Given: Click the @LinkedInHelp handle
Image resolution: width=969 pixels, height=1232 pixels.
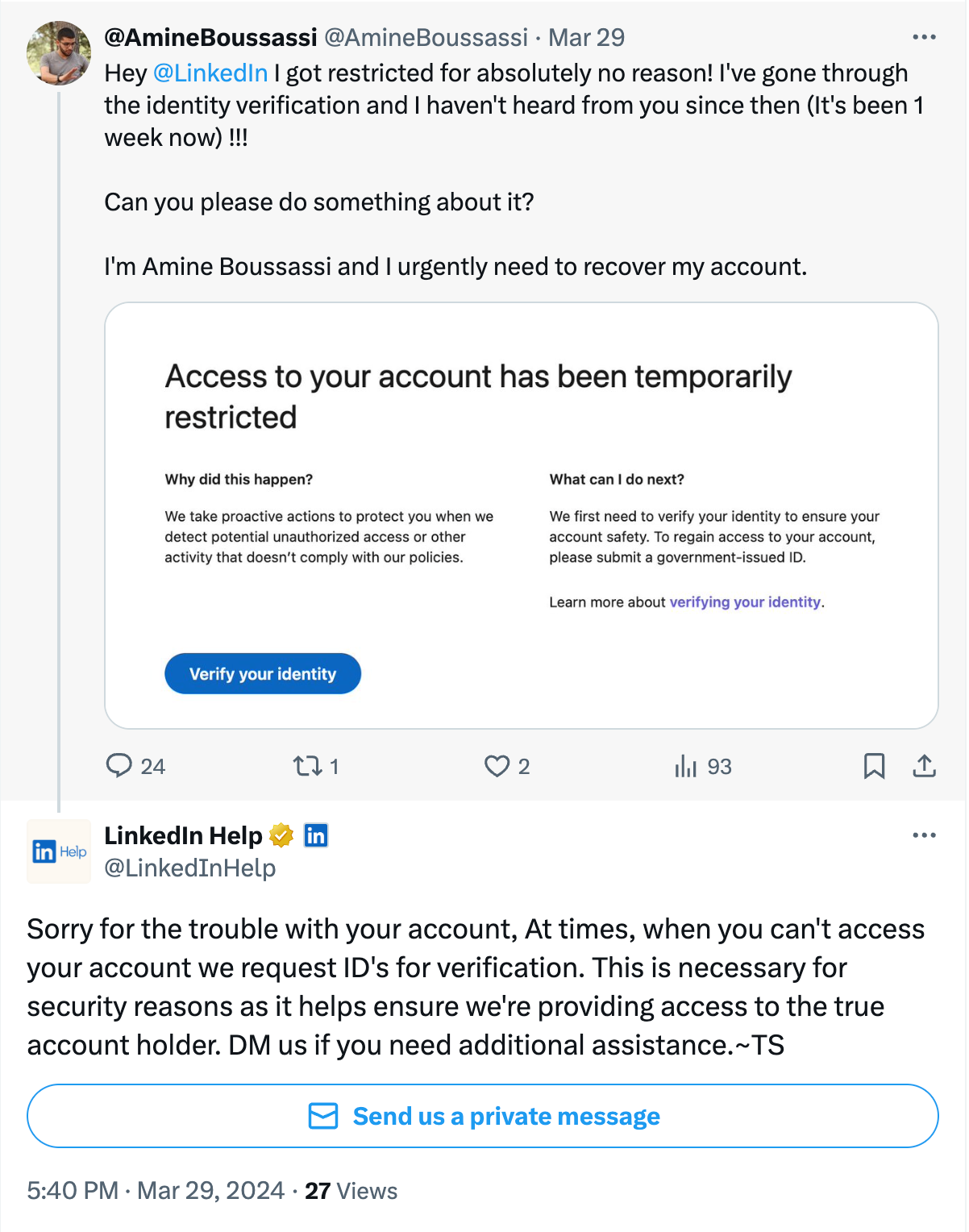Looking at the screenshot, I should click(x=190, y=868).
